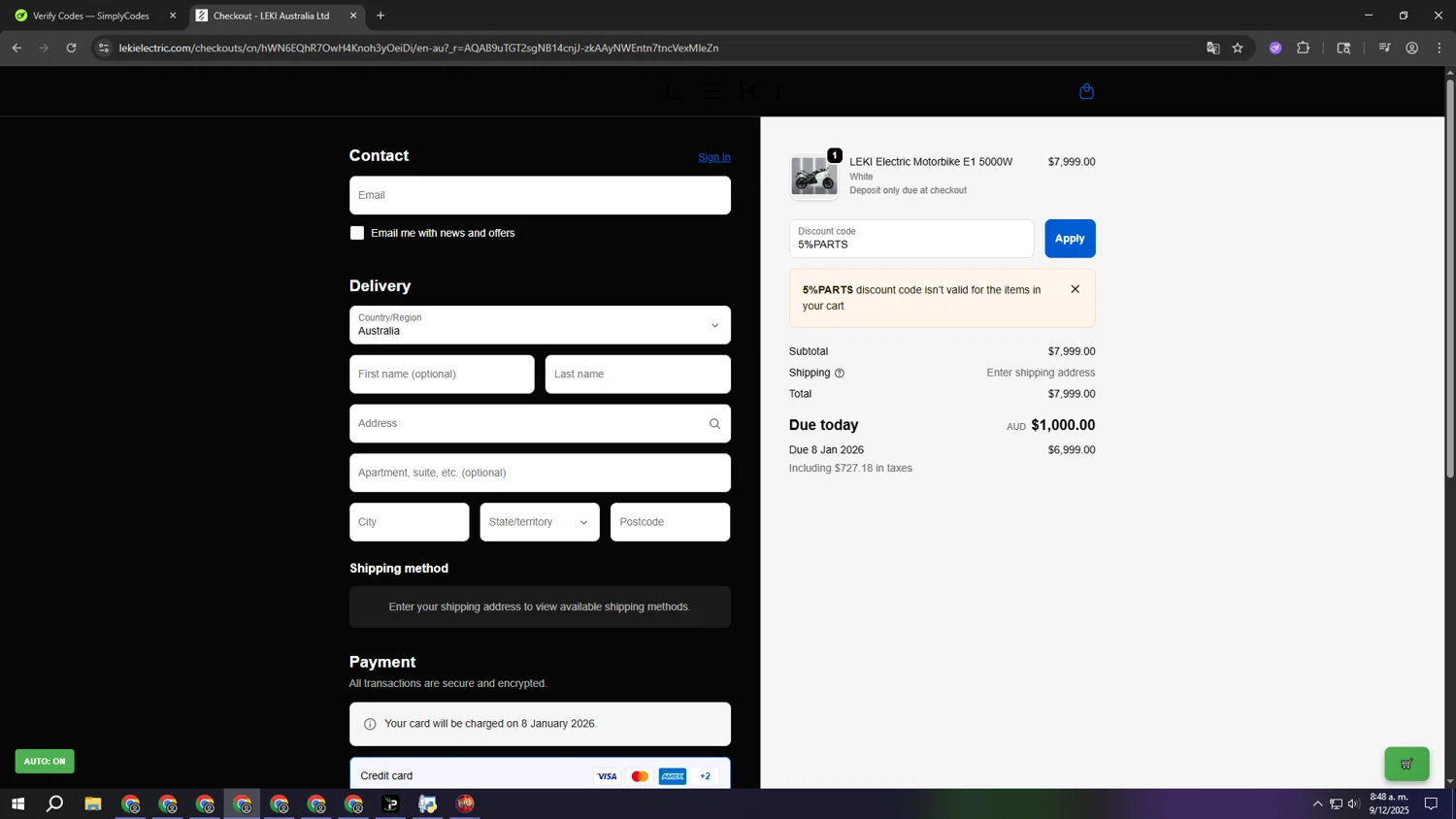Show hidden system tray icons
The image size is (1456, 819).
[x=1317, y=803]
